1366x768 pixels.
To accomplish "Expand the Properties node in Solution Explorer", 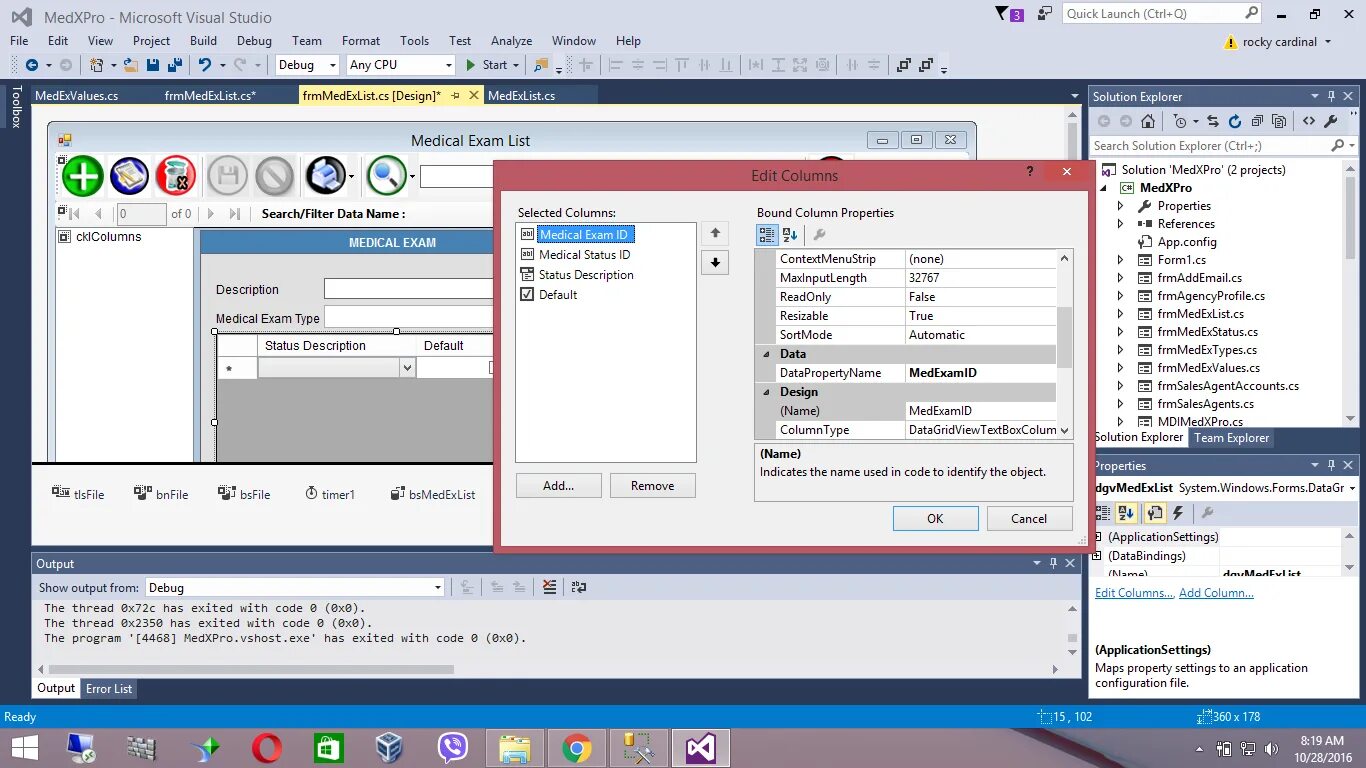I will tap(1121, 206).
